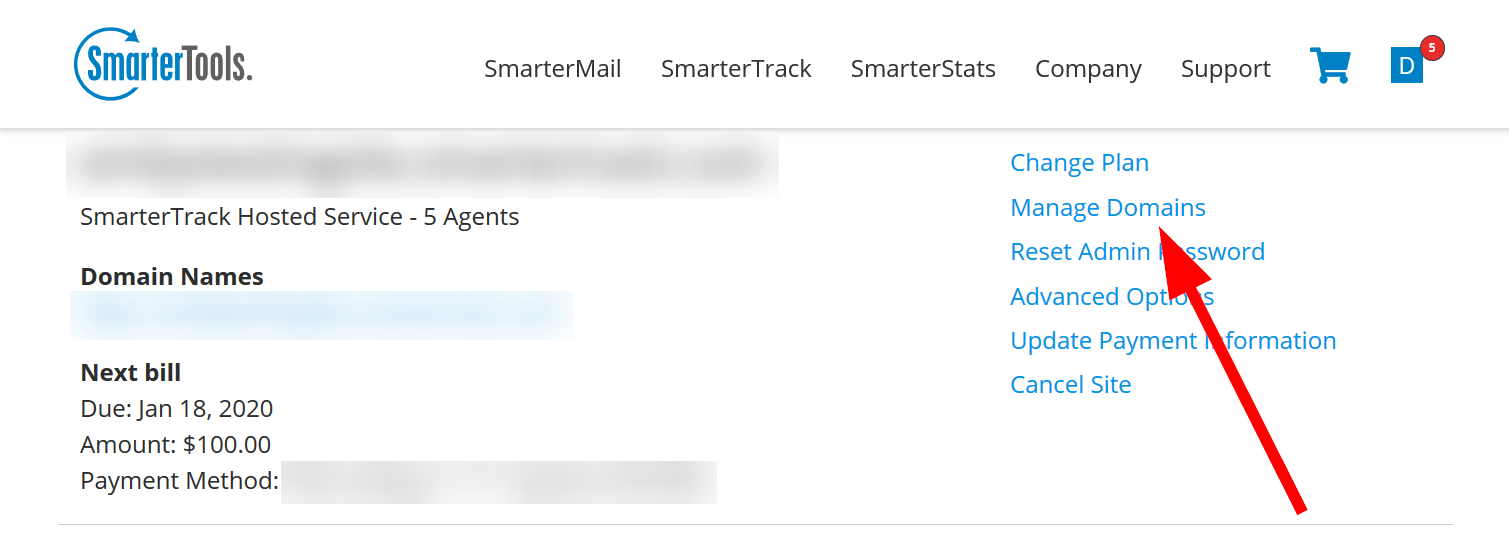
Task: Open the SmarterTrack navigation menu
Action: click(735, 69)
